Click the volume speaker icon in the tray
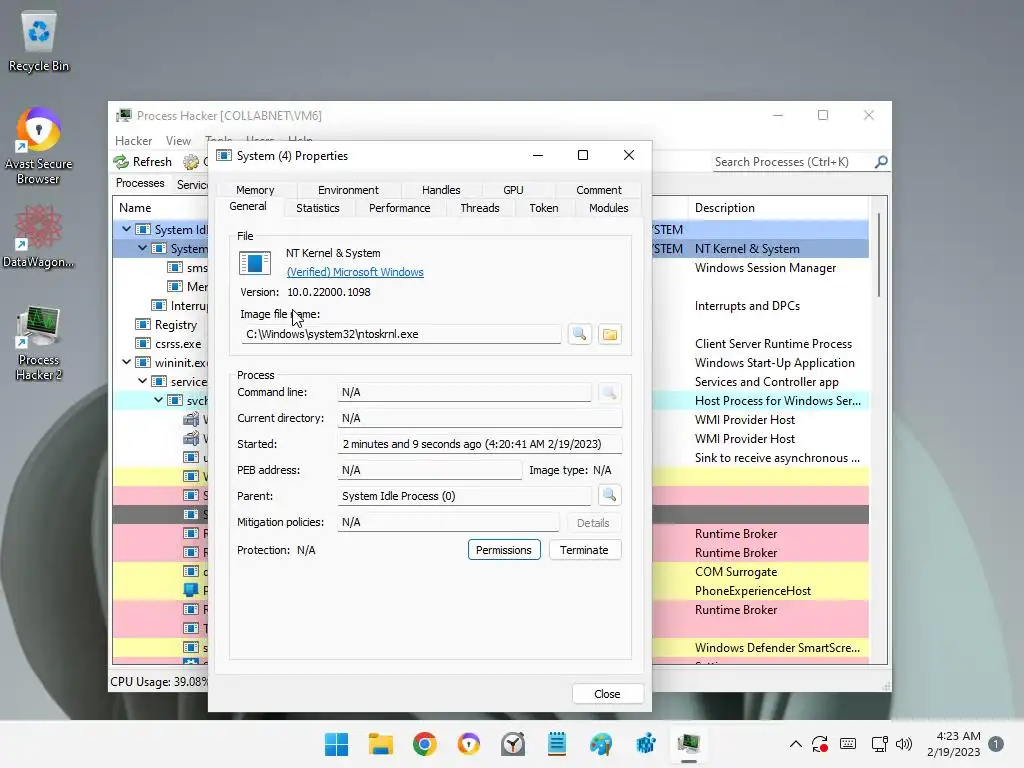Viewport: 1024px width, 768px height. click(904, 744)
